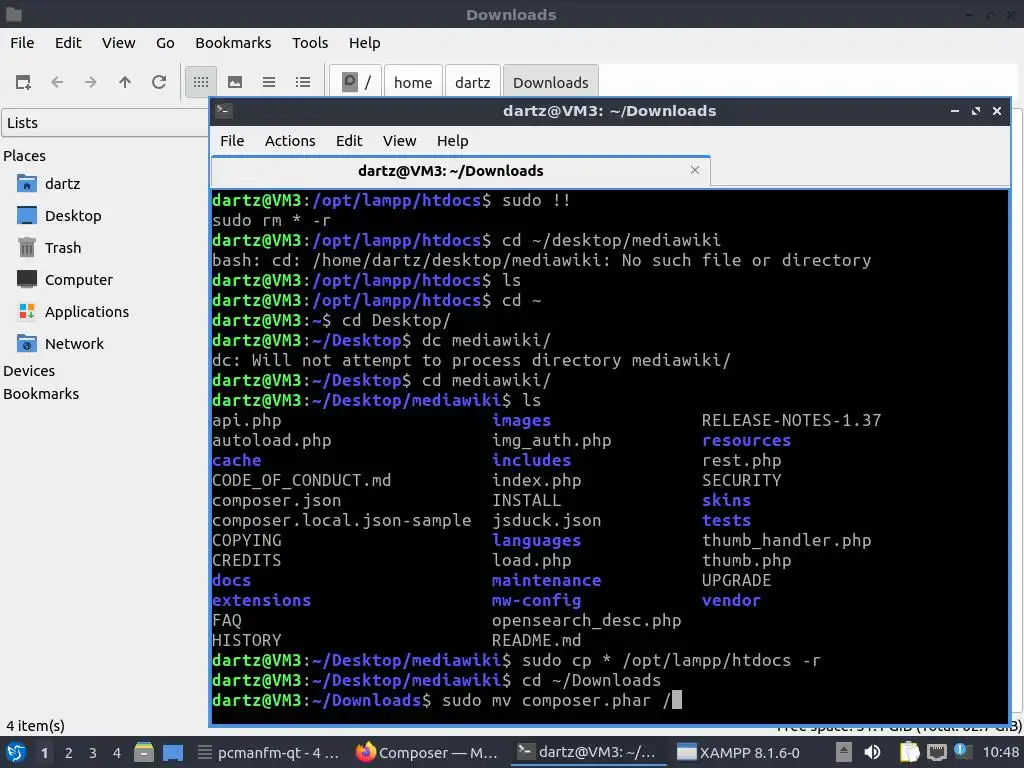This screenshot has width=1024, height=768.
Task: Open the Bookmarks menu
Action: click(233, 43)
